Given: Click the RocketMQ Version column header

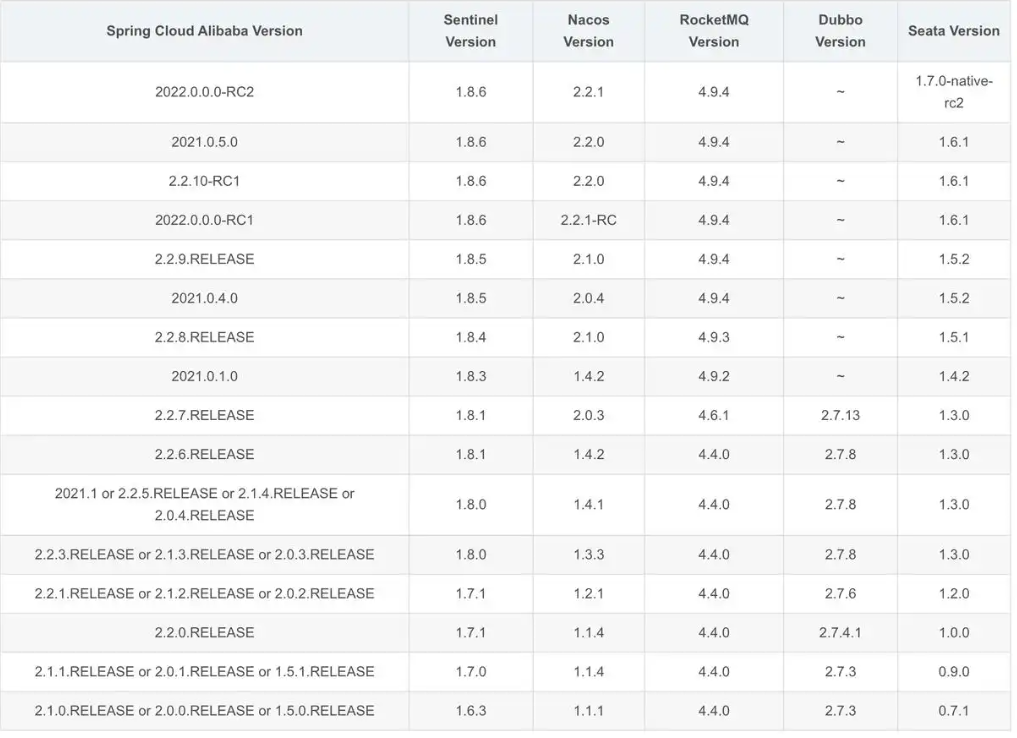Looking at the screenshot, I should (713, 31).
